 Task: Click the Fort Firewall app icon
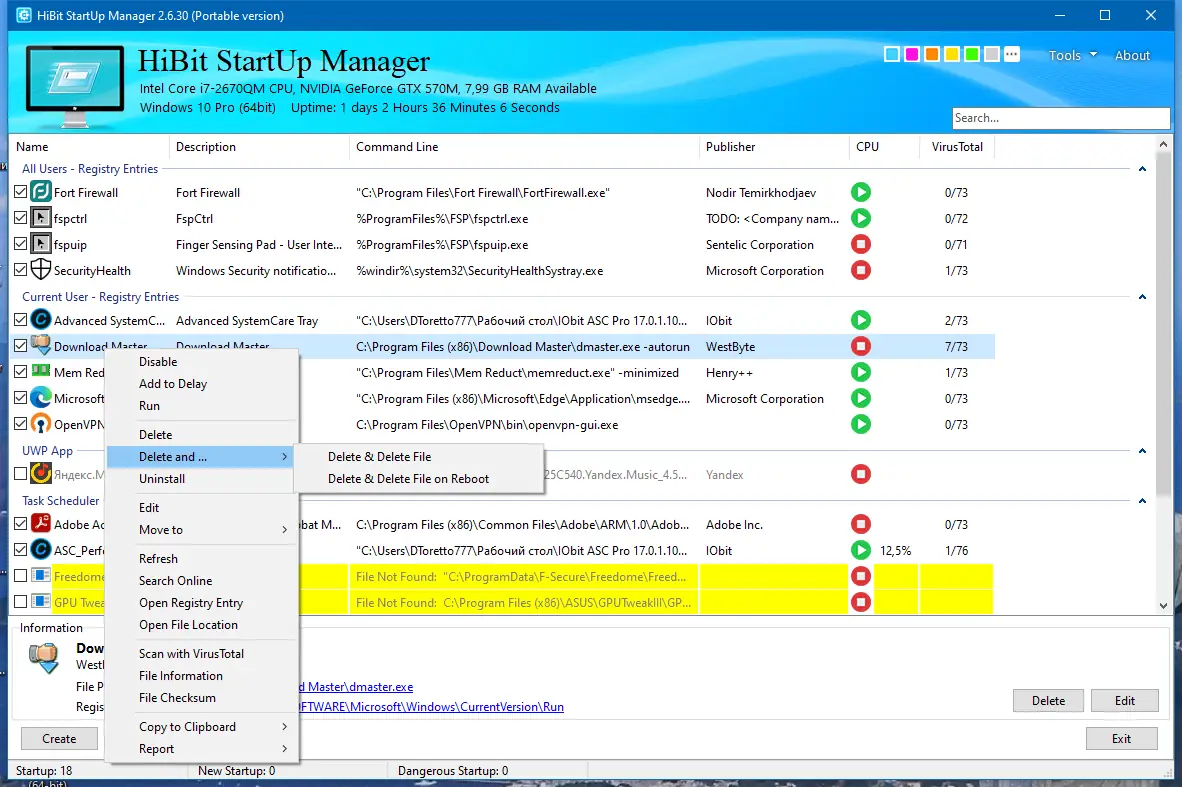coord(41,192)
